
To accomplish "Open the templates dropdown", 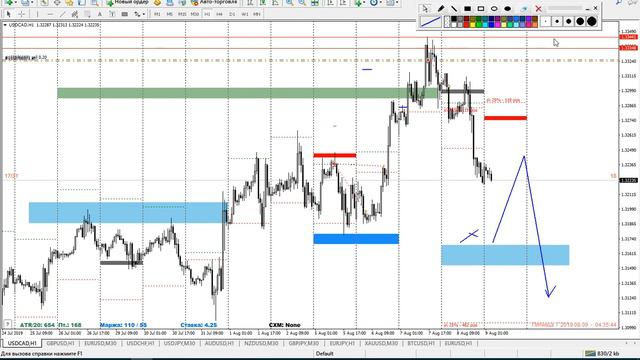I will (x=391, y=2).
